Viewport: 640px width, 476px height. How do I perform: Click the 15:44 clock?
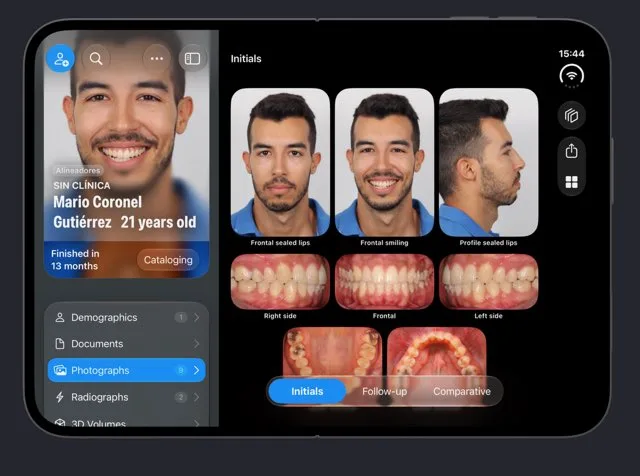571,53
